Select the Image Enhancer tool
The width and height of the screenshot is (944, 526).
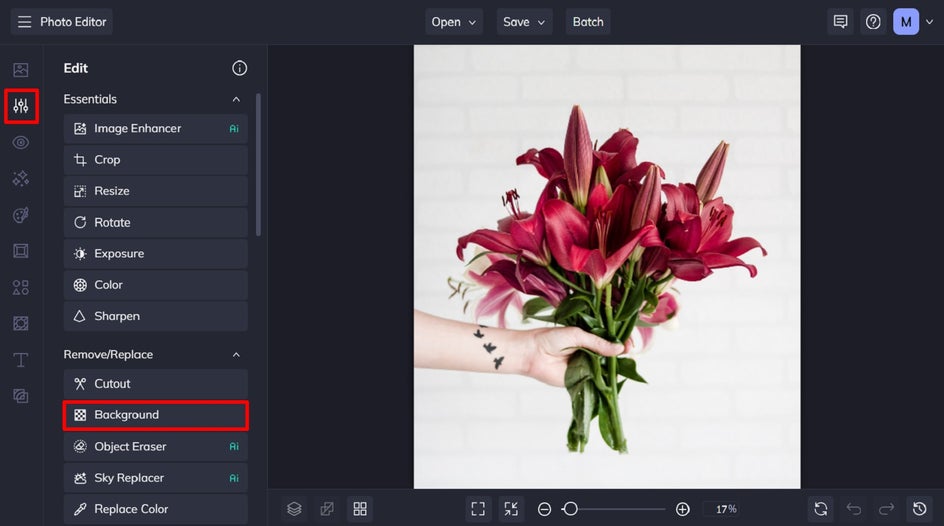(155, 128)
